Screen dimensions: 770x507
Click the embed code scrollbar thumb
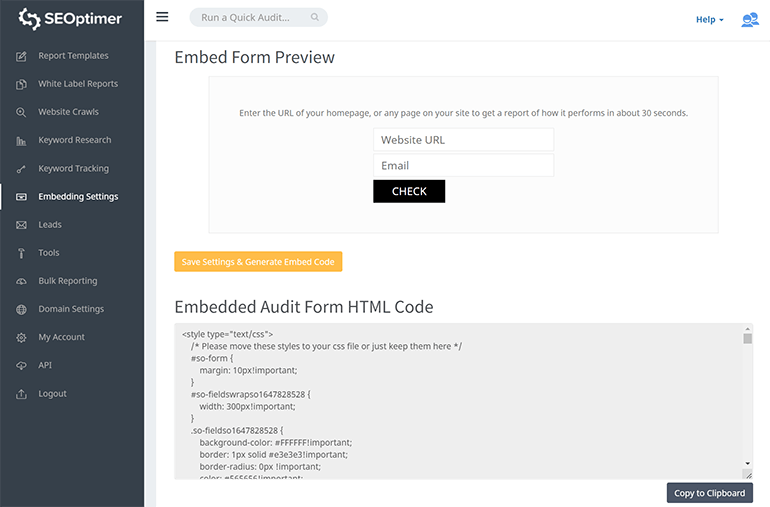747,339
